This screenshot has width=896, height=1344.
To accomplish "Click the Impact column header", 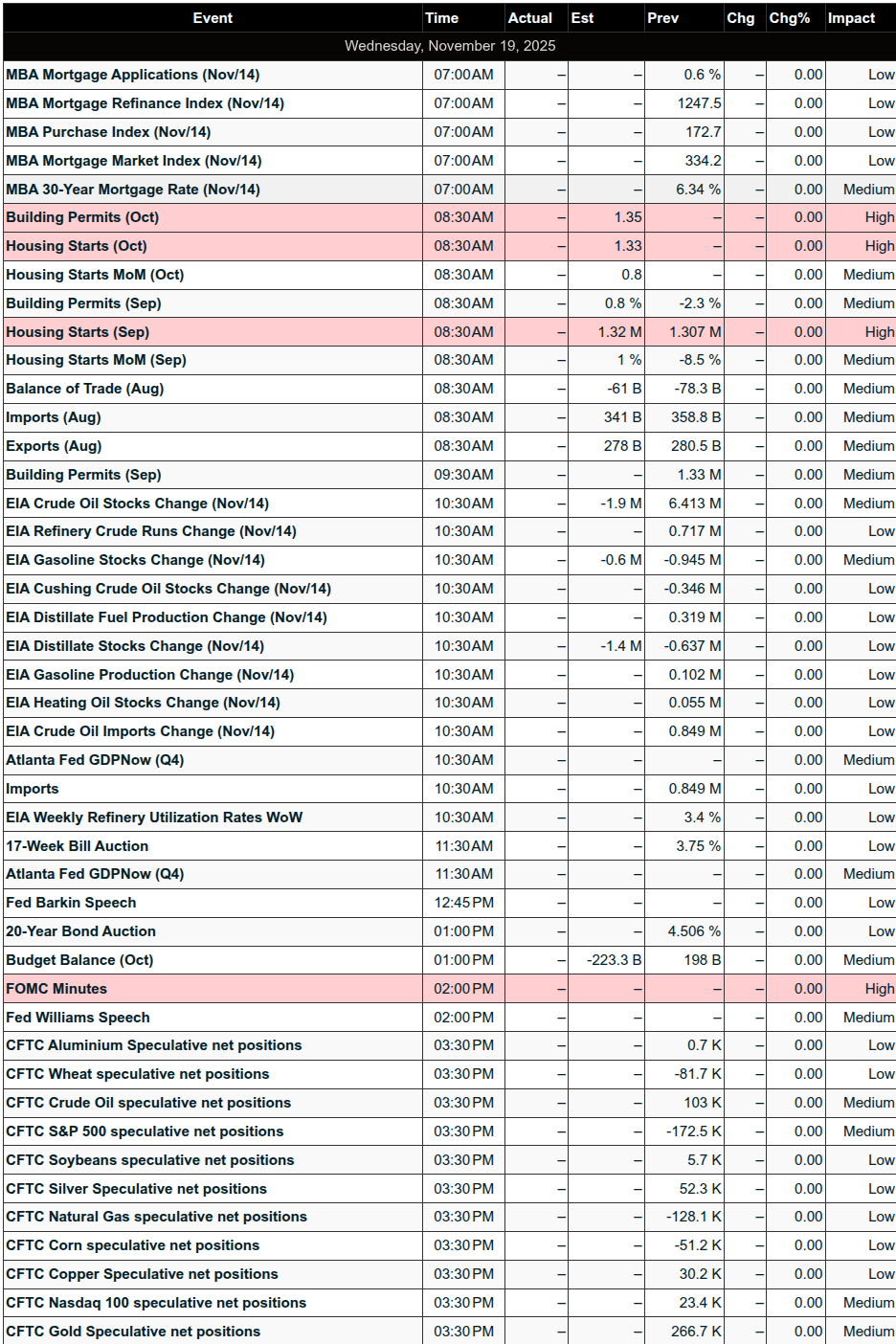I will [851, 18].
